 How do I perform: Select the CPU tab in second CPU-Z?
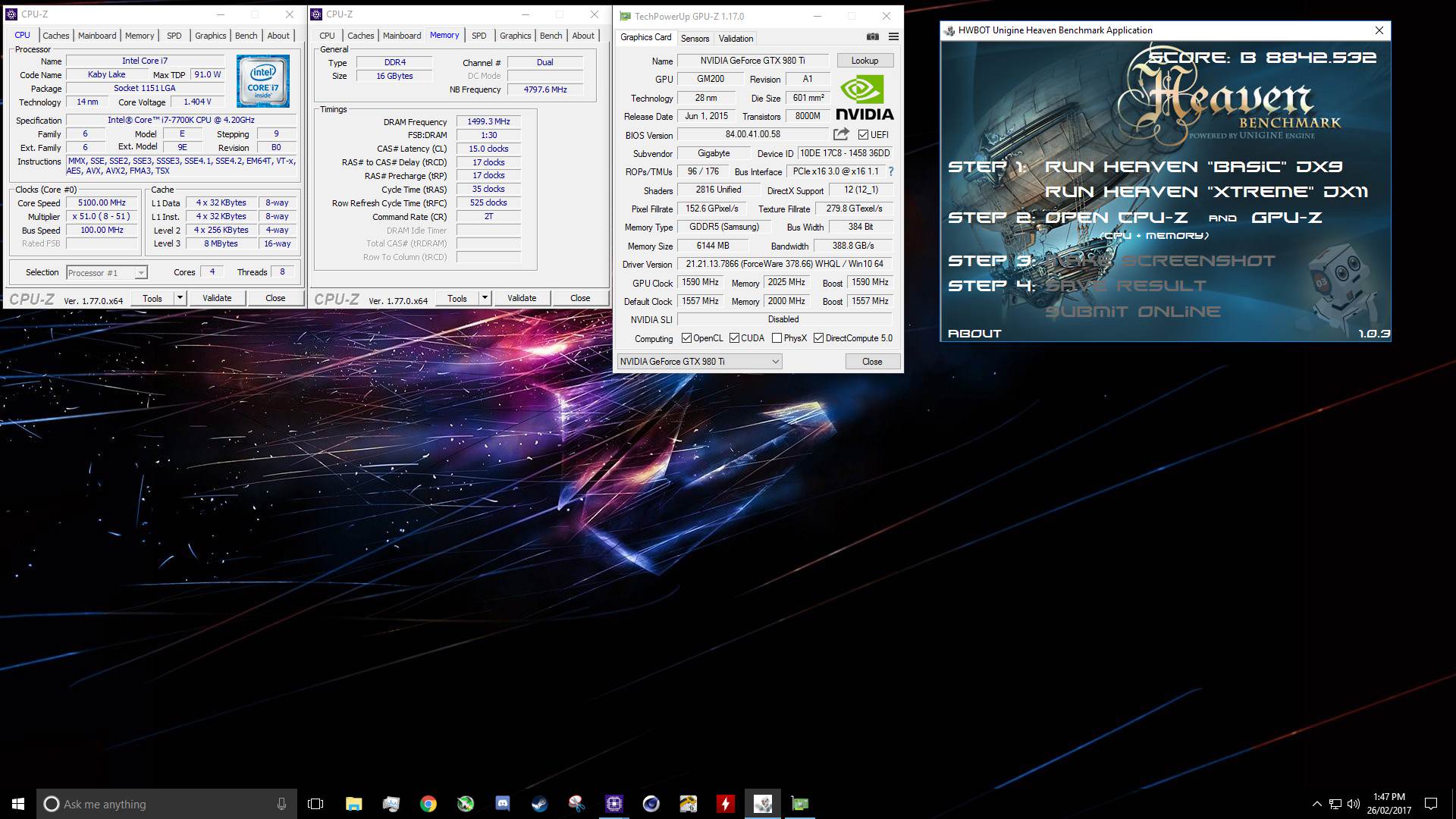327,36
